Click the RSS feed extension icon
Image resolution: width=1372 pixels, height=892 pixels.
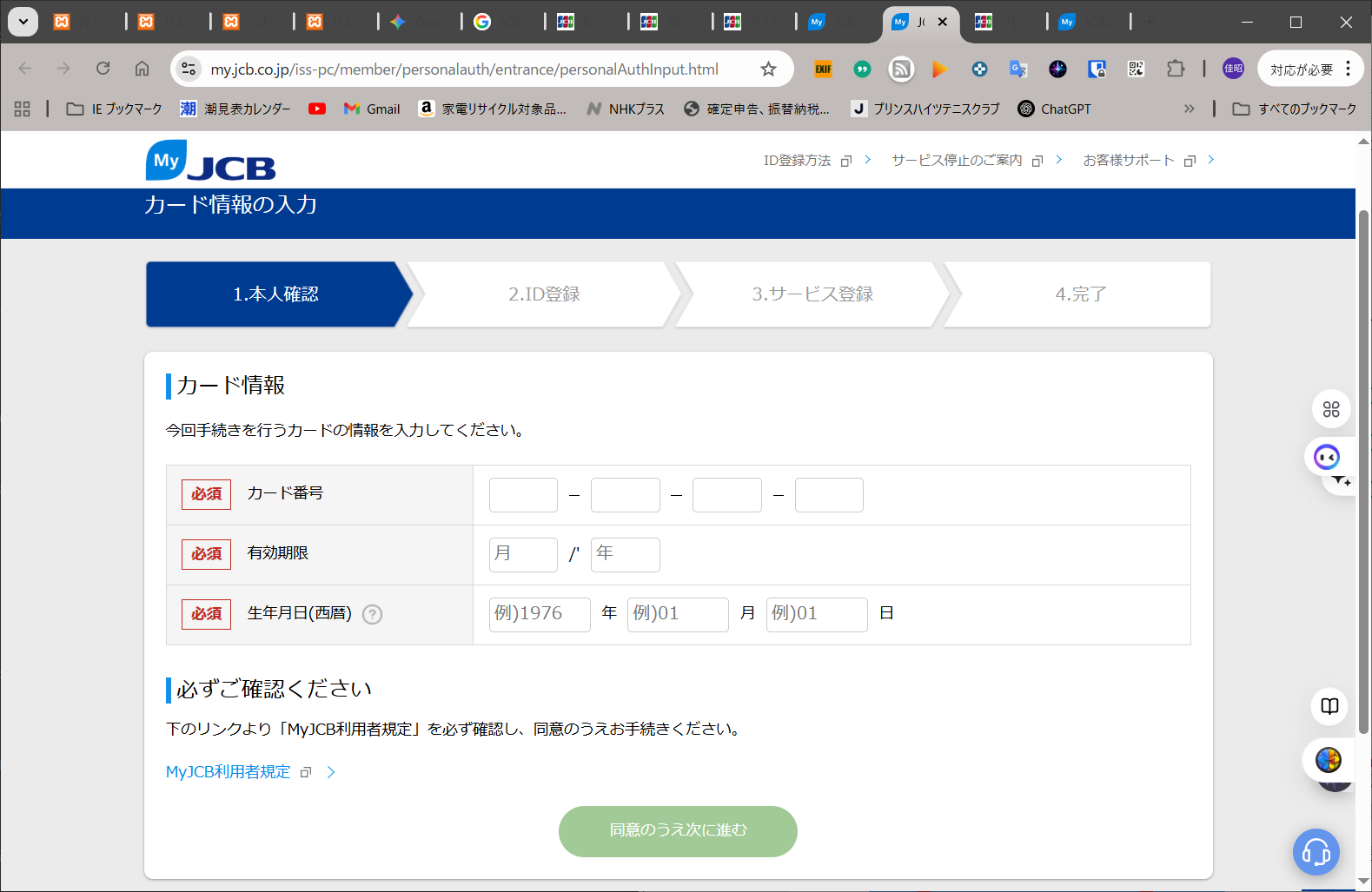901,69
